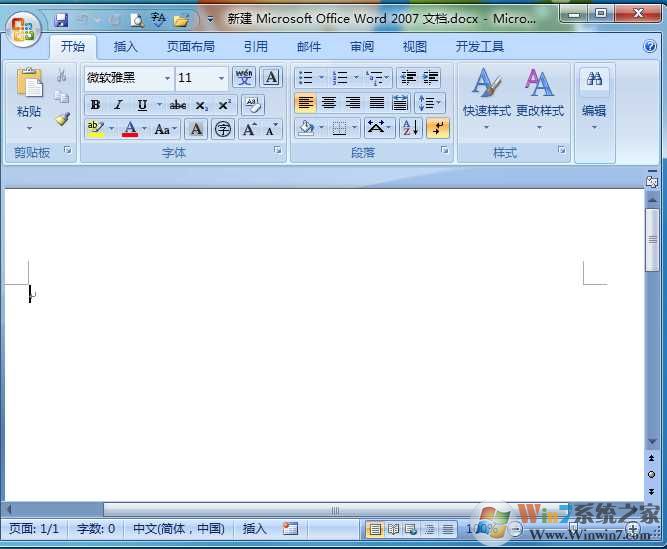Toggle show paragraph marks button
Image resolution: width=667 pixels, height=549 pixels.
(x=438, y=128)
